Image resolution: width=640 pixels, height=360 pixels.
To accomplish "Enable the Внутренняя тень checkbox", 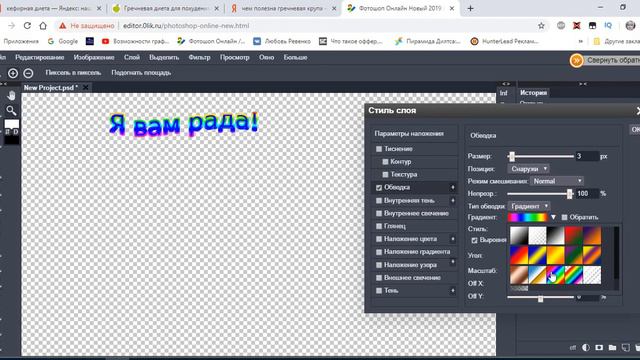I will pyautogui.click(x=379, y=200).
